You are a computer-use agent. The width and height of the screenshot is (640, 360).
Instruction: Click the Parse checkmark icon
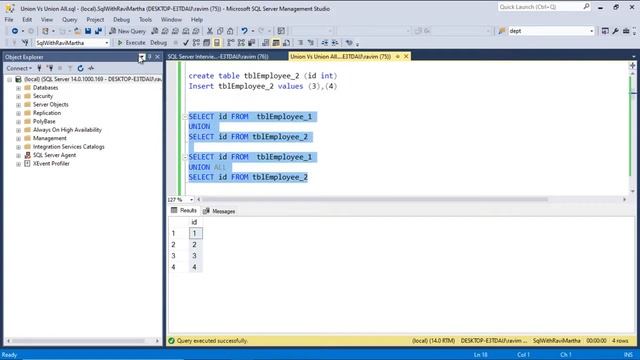click(186, 42)
